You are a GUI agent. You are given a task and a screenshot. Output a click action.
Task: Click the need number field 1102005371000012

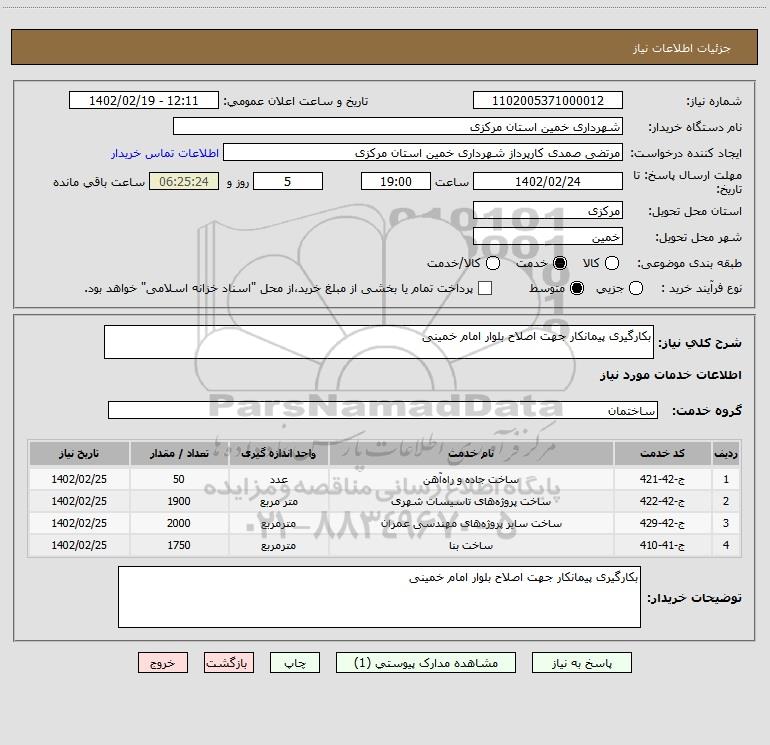tap(548, 101)
